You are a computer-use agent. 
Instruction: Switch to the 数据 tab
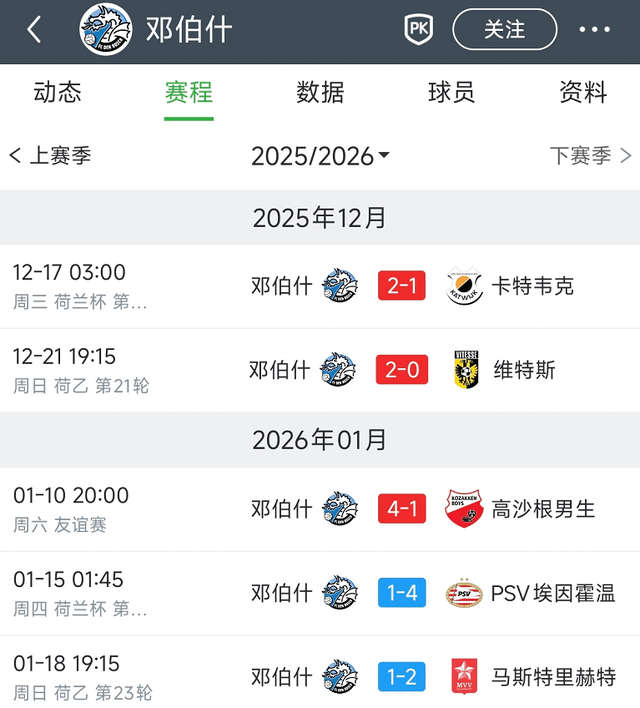320,93
